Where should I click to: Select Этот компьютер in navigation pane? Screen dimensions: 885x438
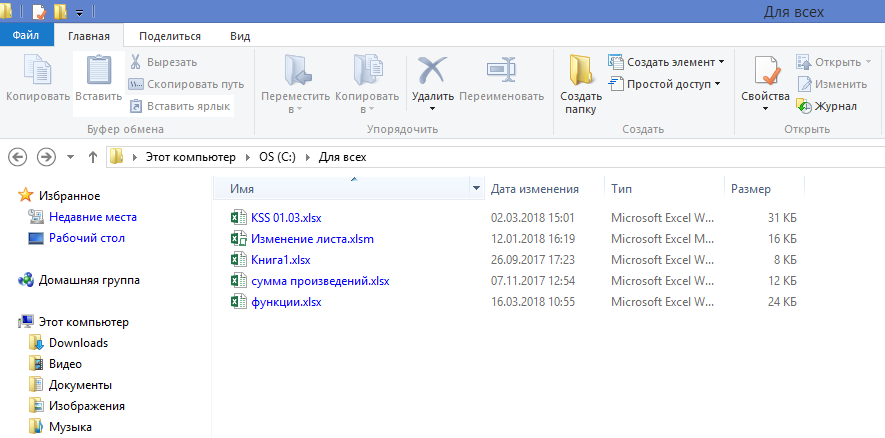84,322
